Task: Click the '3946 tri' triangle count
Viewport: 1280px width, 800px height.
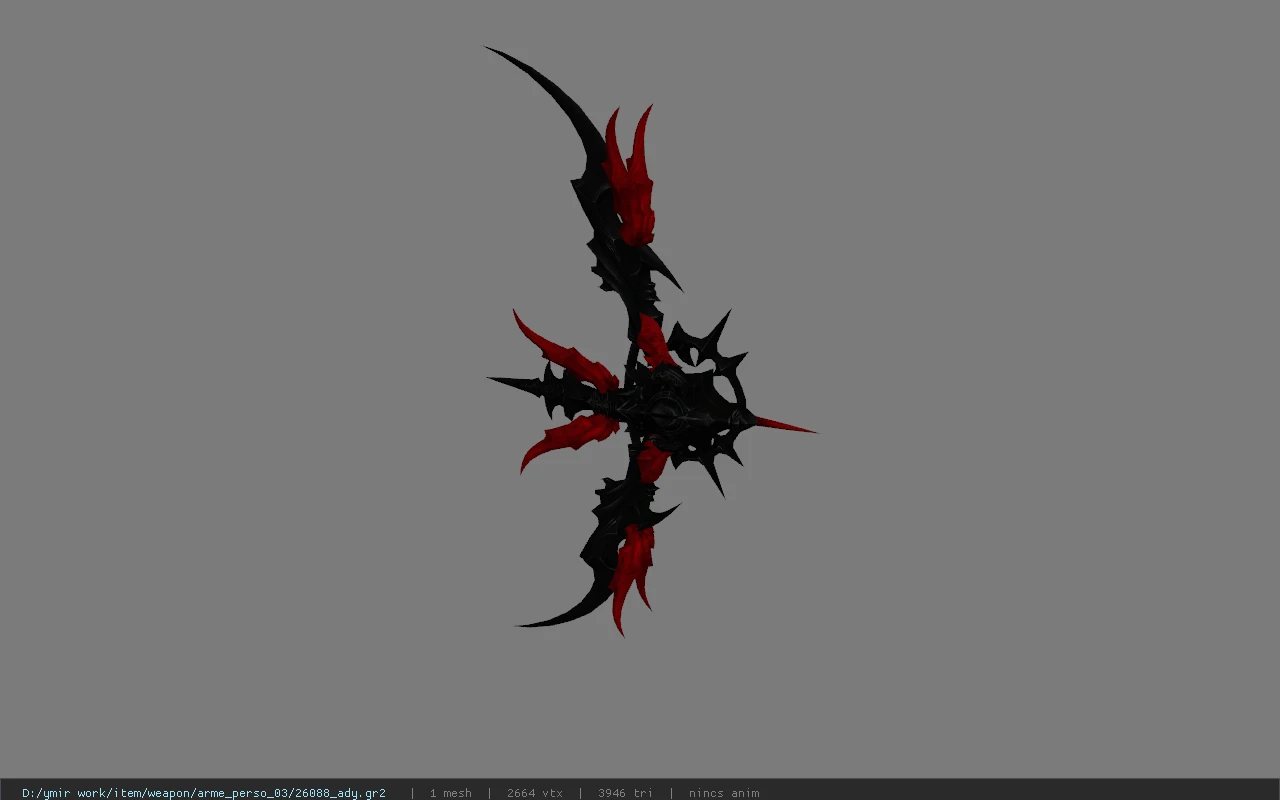Action: [626, 793]
